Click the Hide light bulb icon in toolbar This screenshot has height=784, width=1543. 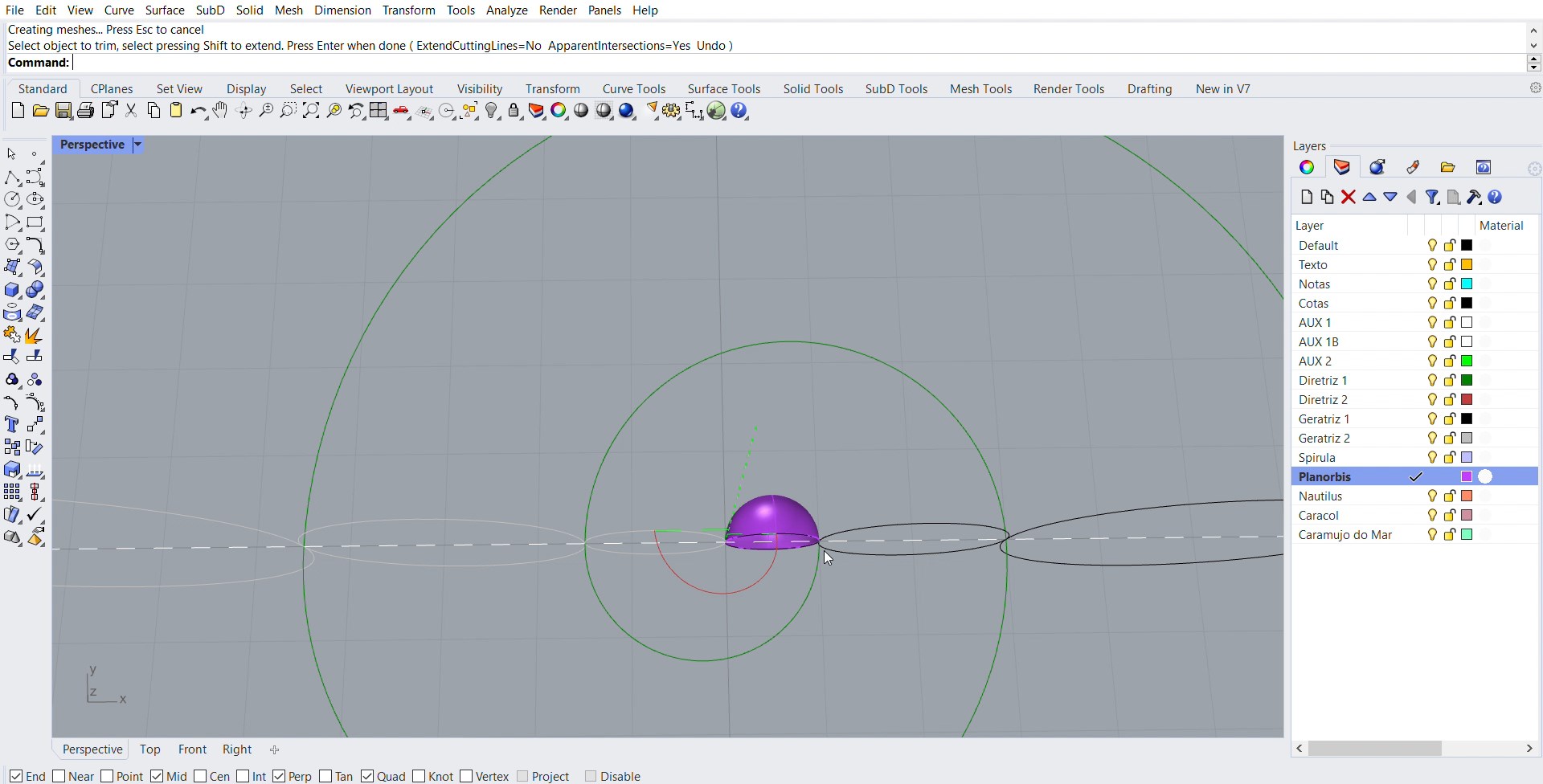click(493, 111)
